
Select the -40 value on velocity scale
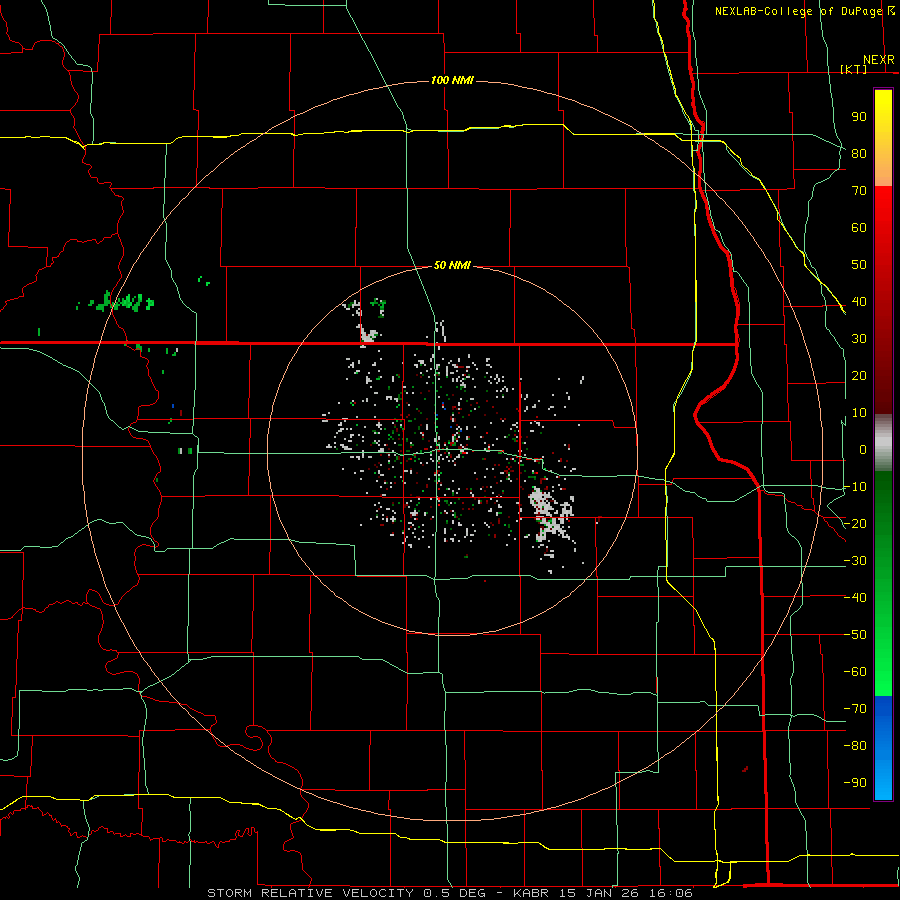point(855,598)
